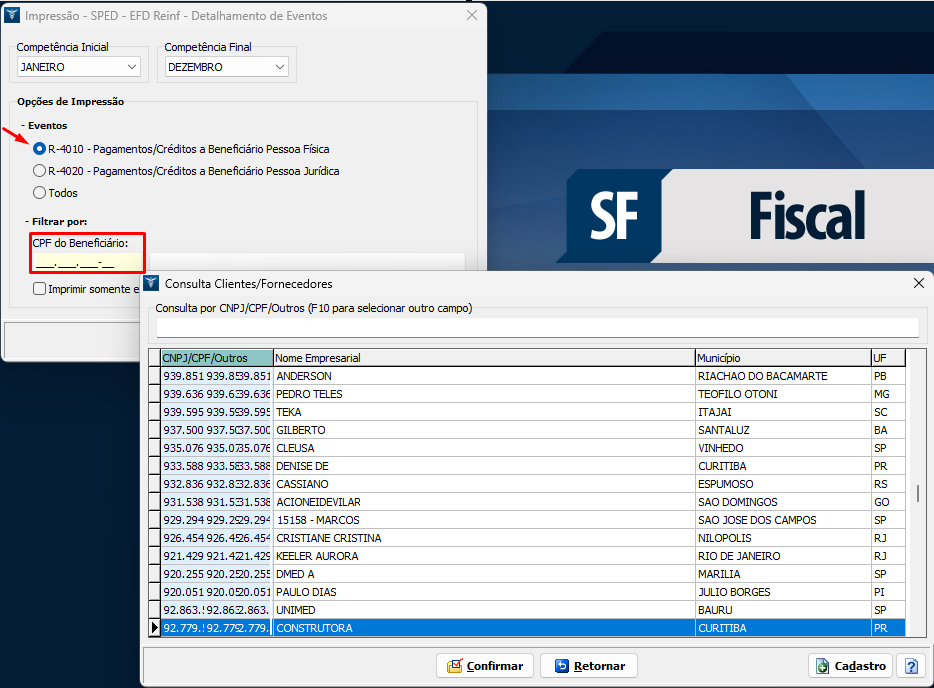This screenshot has height=688, width=934.
Task: Select R-4020 Beneficiário Pessoa Jurídica option
Action: click(40, 171)
